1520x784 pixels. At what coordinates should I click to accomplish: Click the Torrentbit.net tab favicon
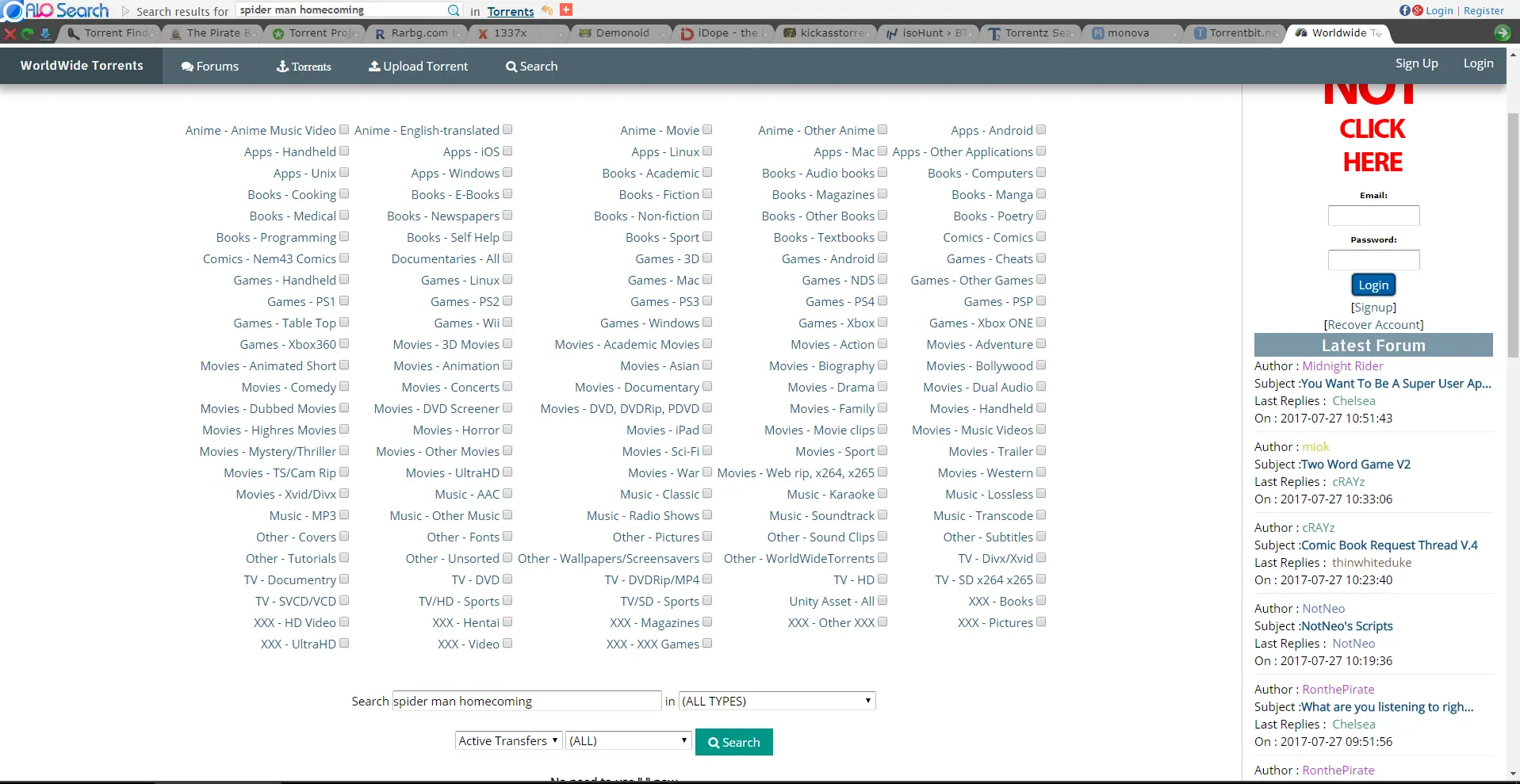[x=1200, y=33]
